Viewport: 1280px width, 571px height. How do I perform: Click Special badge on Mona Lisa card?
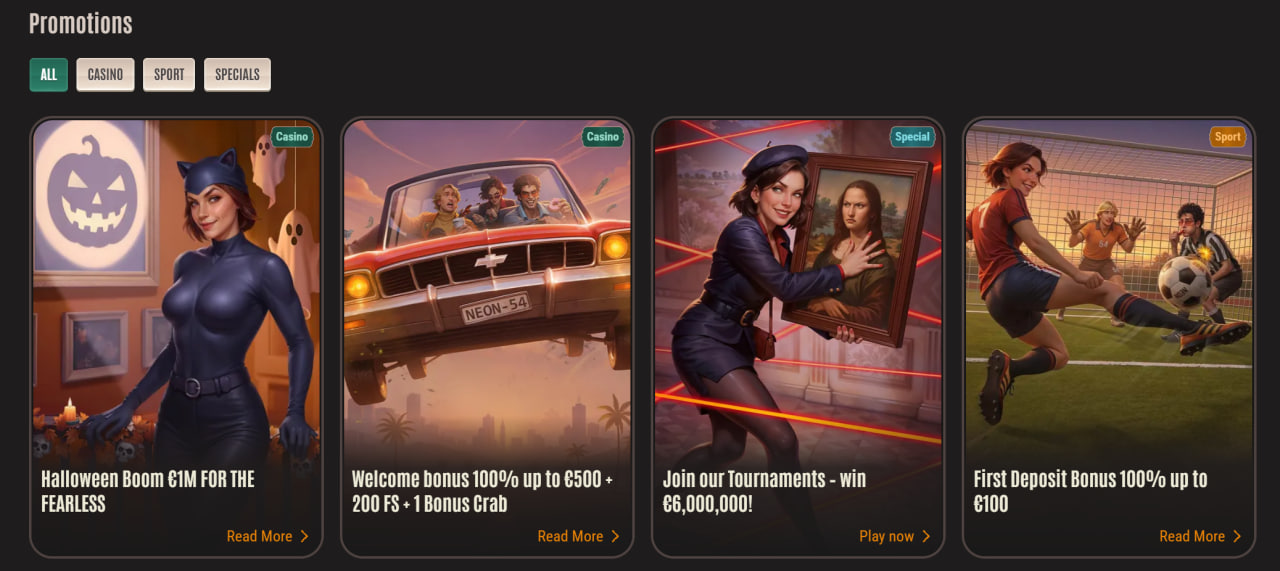pos(912,137)
